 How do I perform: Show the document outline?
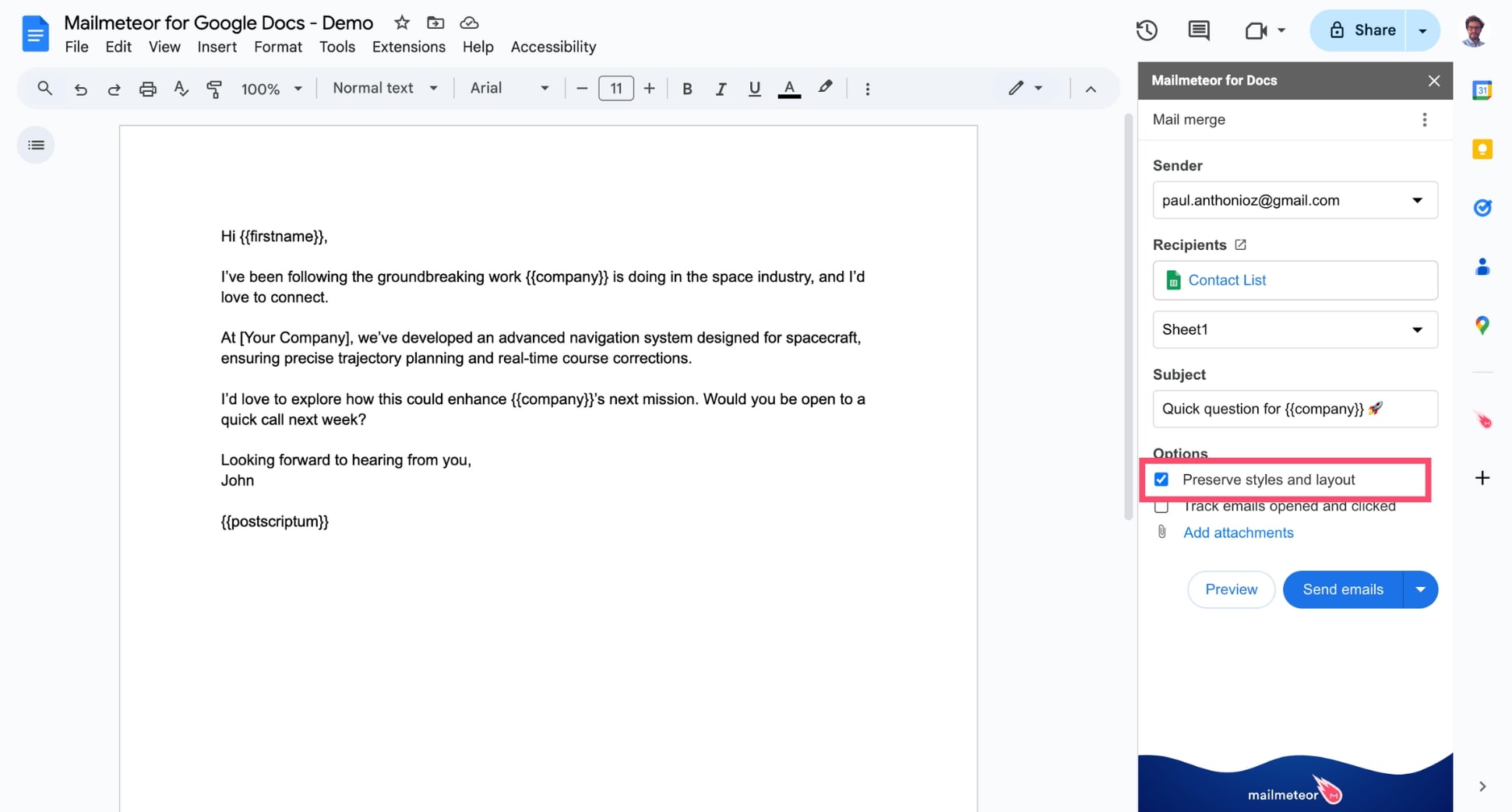[36, 145]
